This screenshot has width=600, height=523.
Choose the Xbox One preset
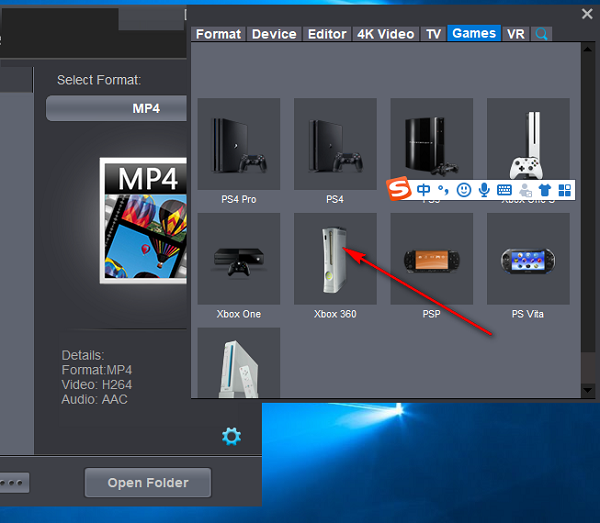[239, 259]
